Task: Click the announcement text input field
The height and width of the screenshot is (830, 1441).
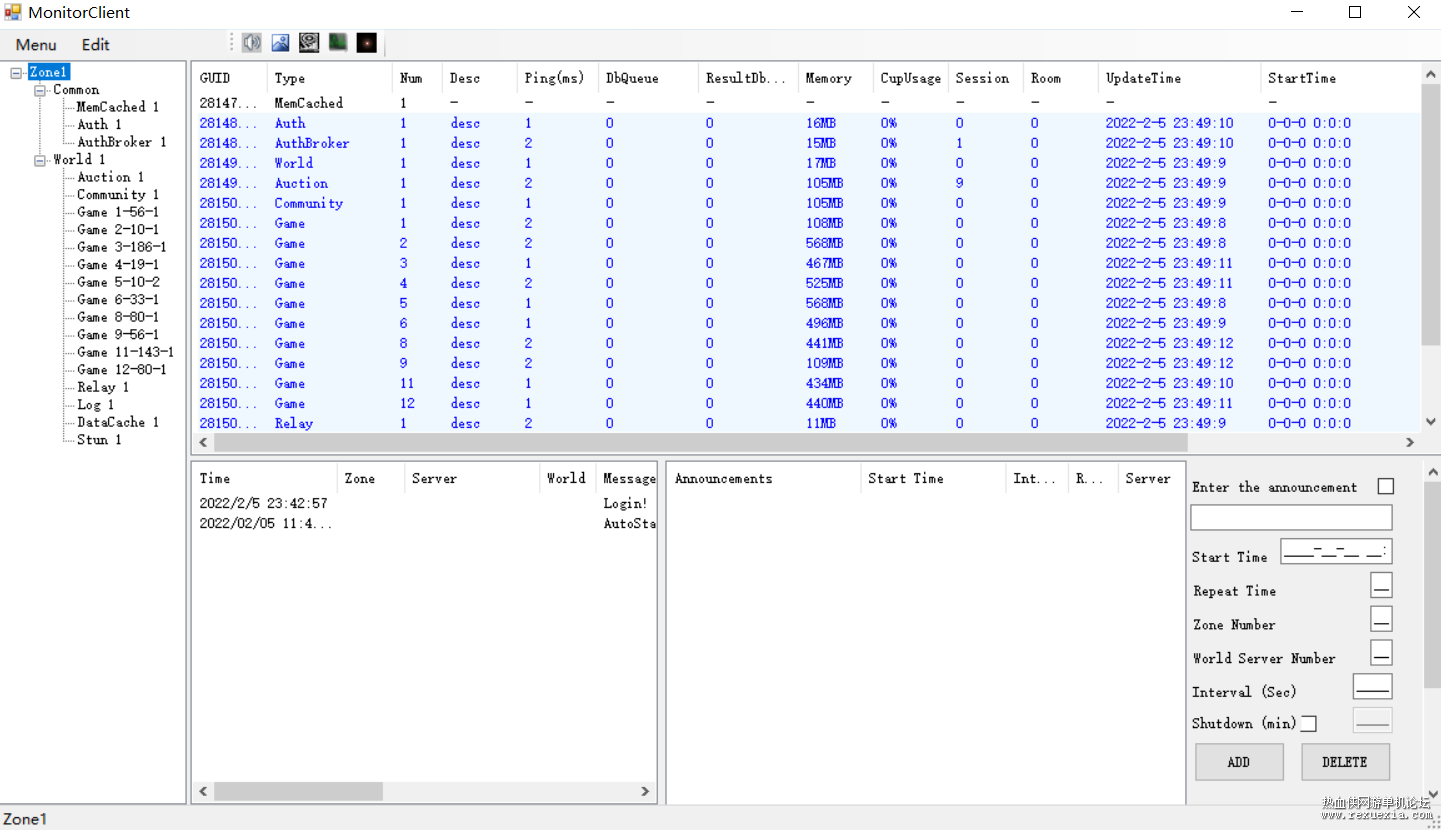Action: point(1291,517)
